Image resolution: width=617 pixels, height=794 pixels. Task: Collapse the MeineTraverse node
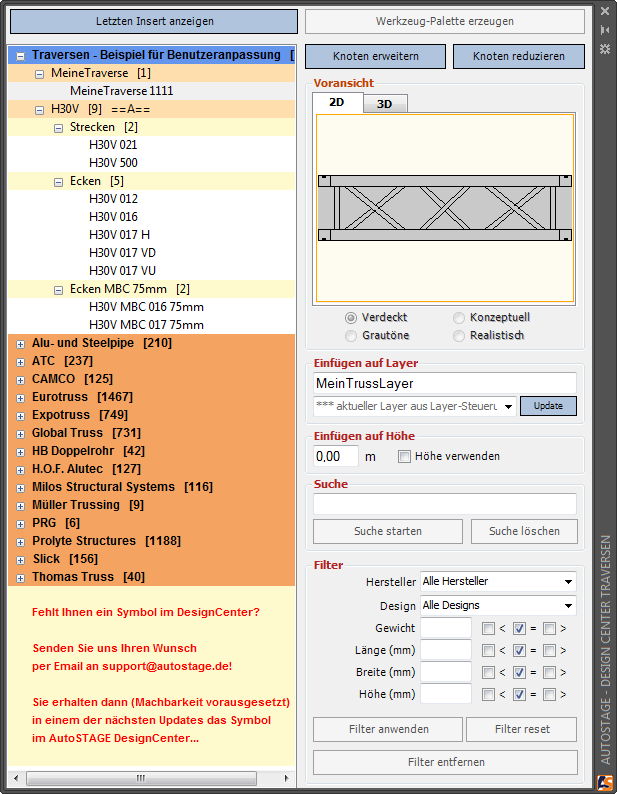[x=40, y=73]
